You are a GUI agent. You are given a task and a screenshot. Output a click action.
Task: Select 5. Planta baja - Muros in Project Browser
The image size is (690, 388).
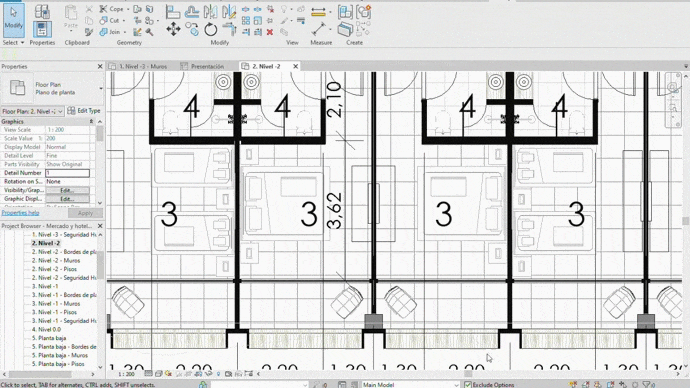pyautogui.click(x=60, y=355)
